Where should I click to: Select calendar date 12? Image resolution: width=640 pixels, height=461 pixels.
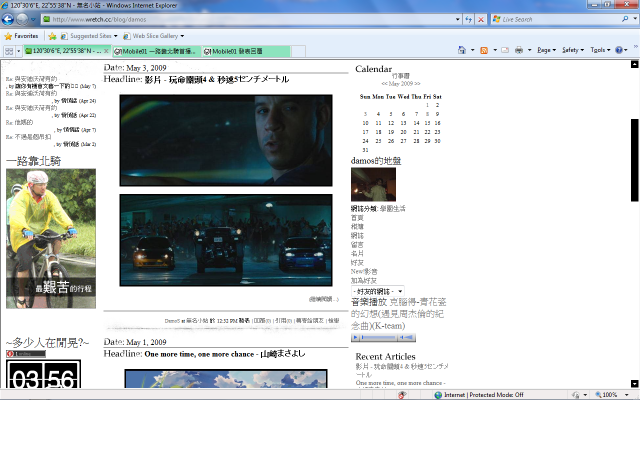click(x=391, y=123)
